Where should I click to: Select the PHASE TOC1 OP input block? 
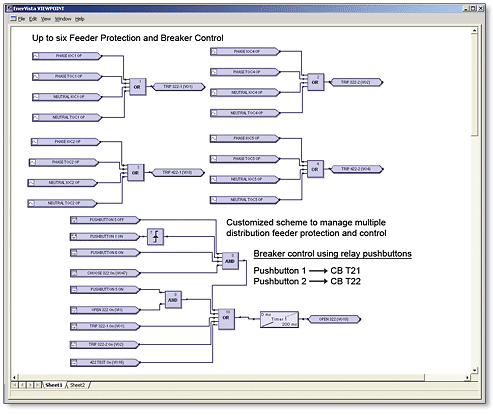67,76
